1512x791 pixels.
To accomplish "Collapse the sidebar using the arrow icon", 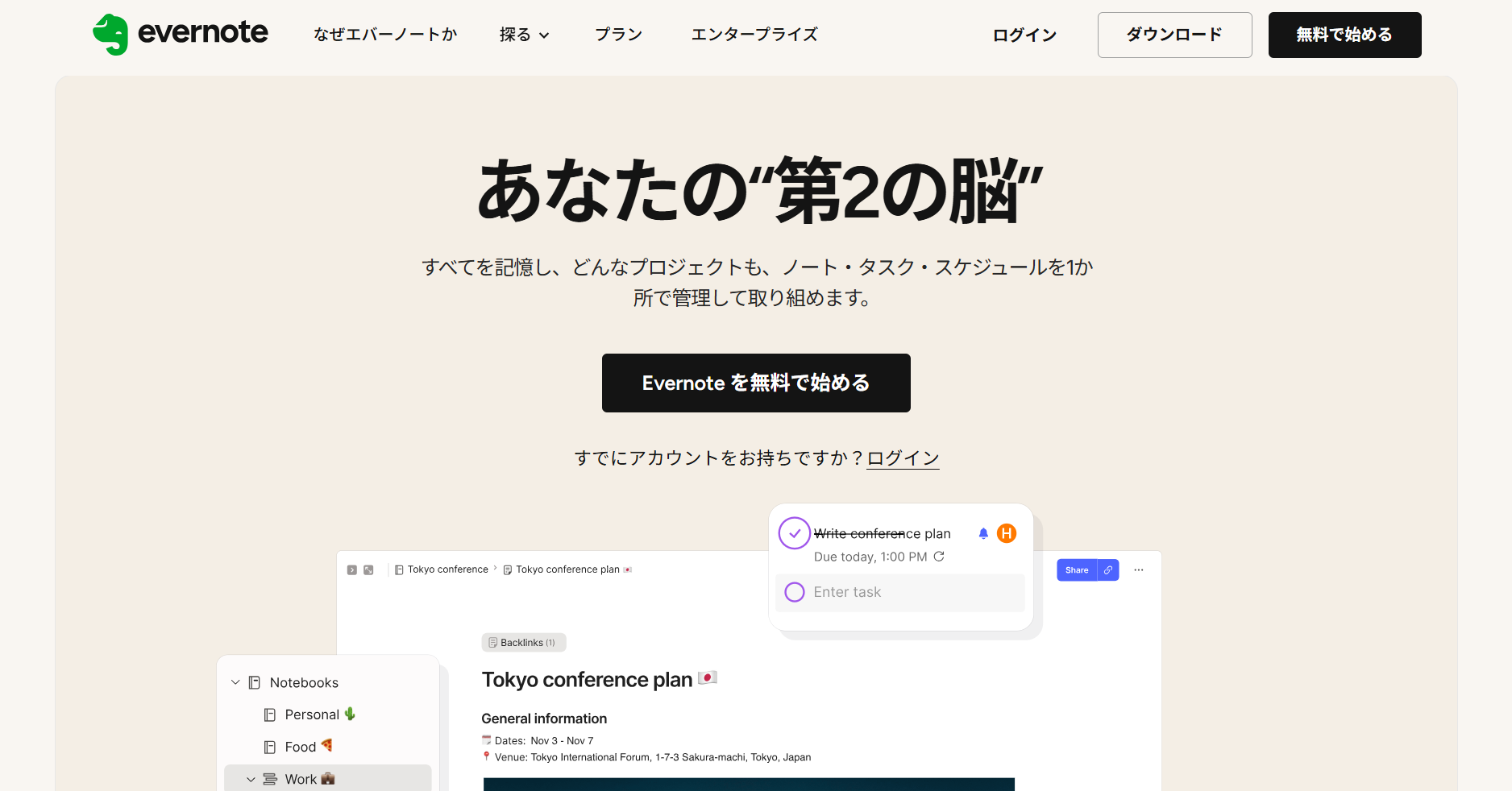I will tap(351, 569).
